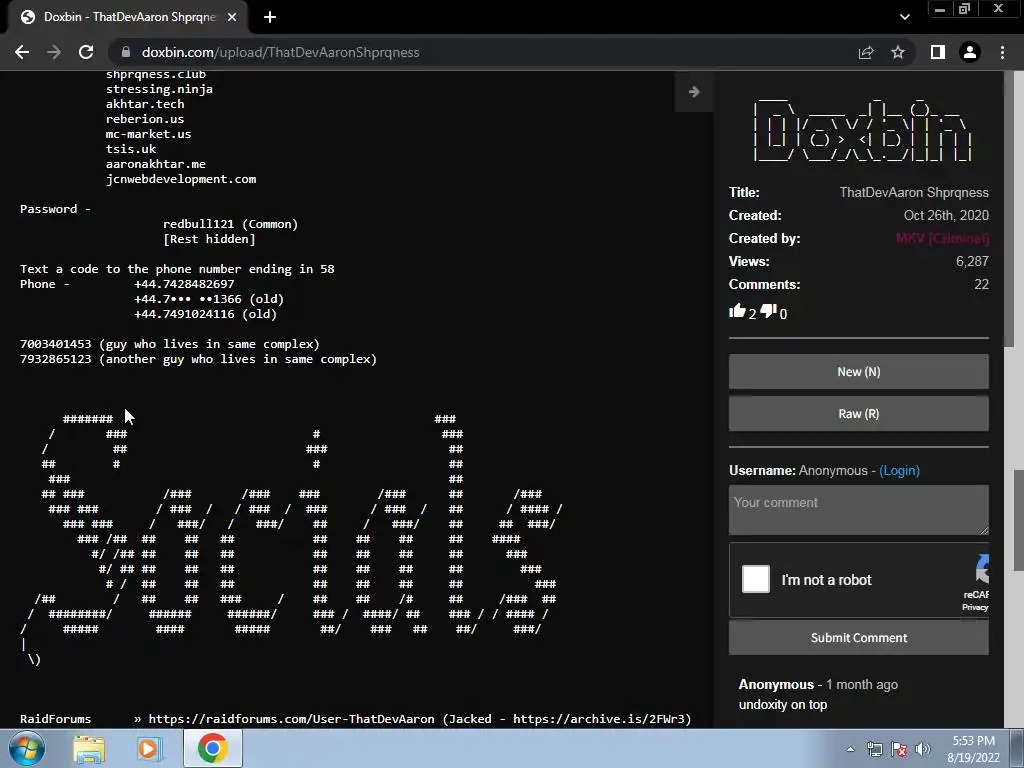
Task: Open Chrome side panel
Action: [938, 52]
